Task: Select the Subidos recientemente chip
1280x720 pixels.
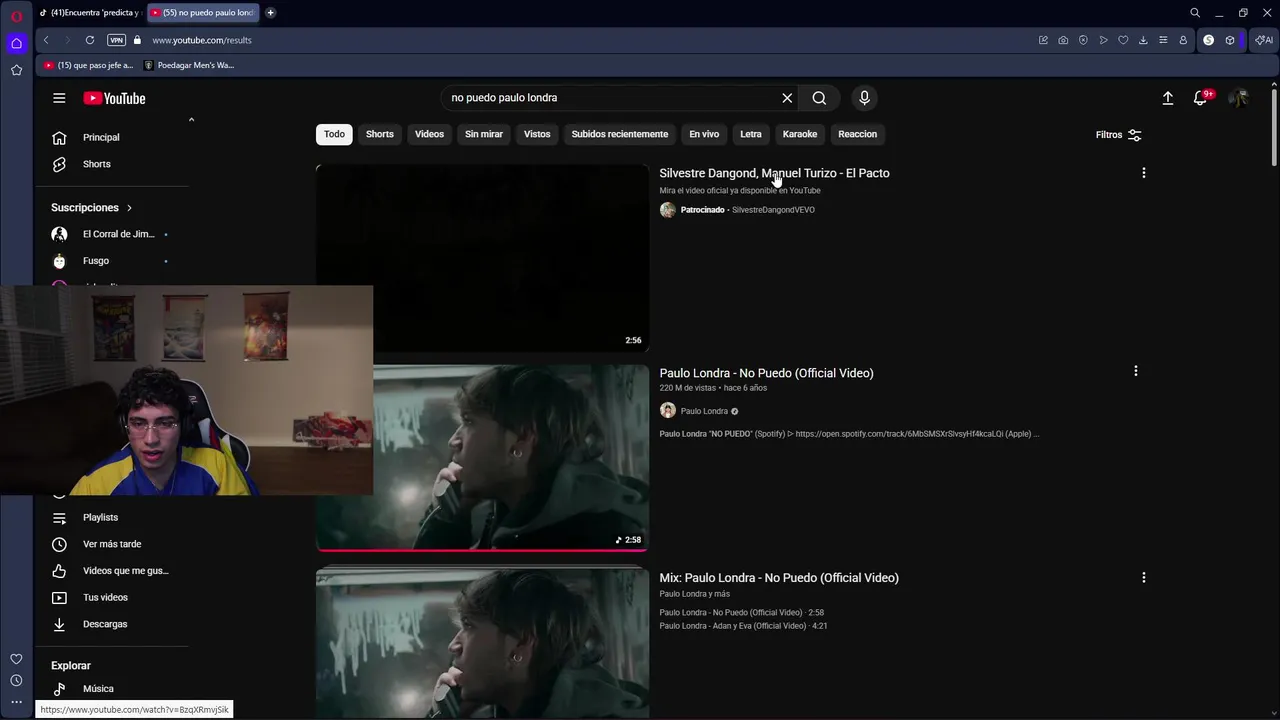Action: point(619,134)
